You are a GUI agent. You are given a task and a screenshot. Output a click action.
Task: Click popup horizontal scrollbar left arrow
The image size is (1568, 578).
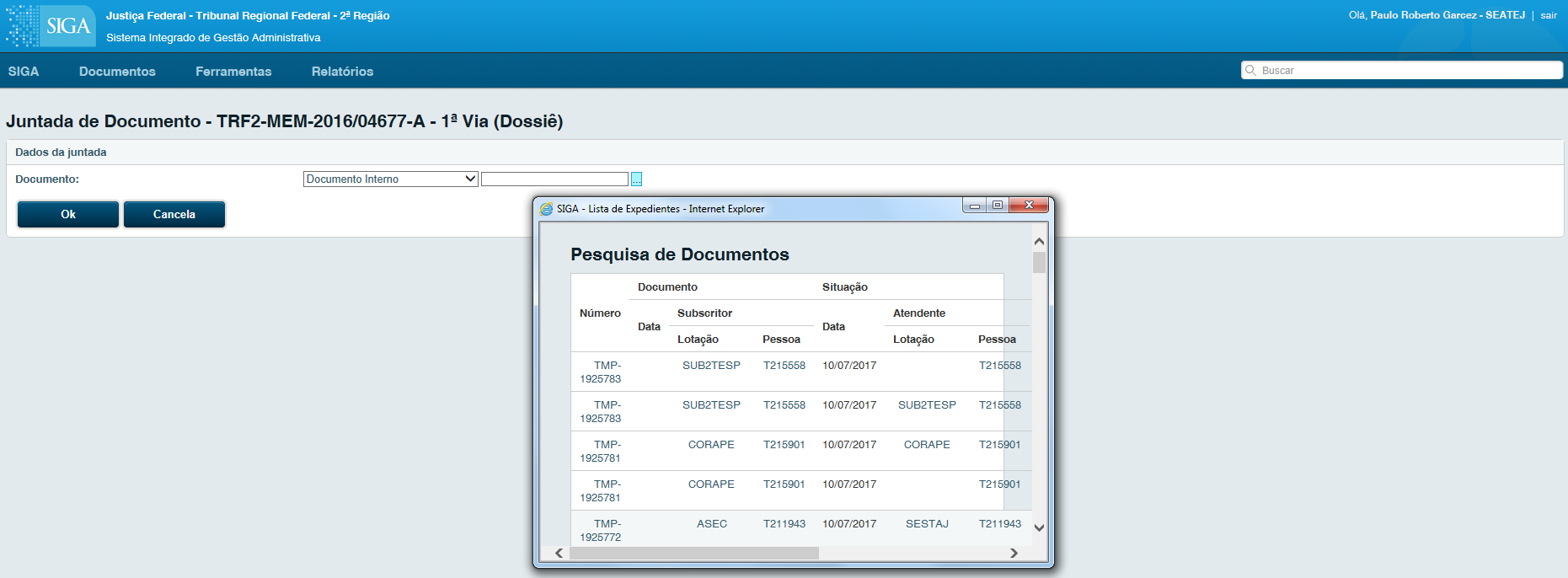[x=559, y=553]
